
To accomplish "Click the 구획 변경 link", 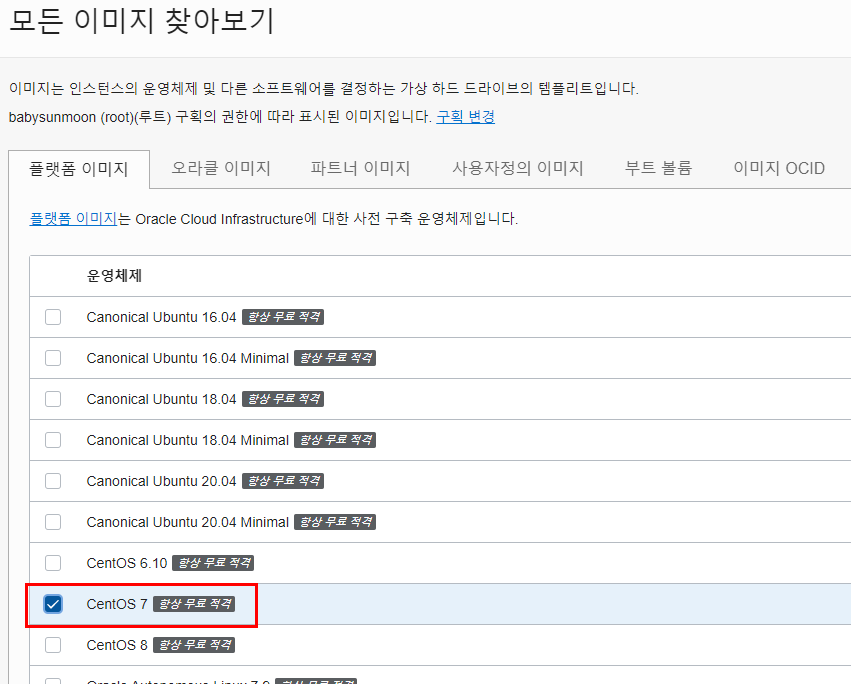I will pyautogui.click(x=466, y=117).
